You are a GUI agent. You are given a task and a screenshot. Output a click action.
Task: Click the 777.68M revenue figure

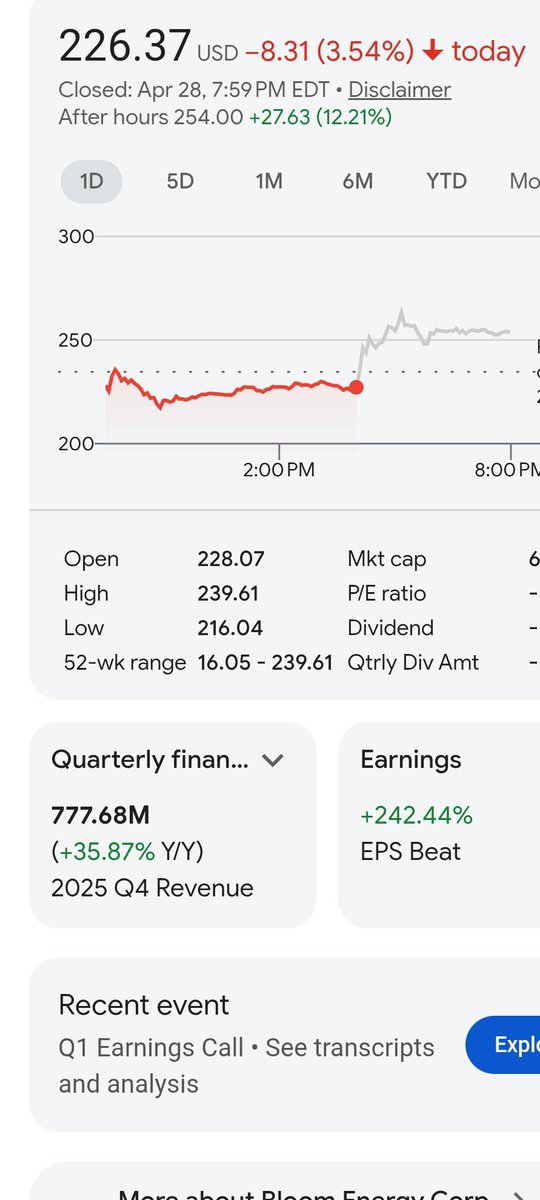click(100, 815)
